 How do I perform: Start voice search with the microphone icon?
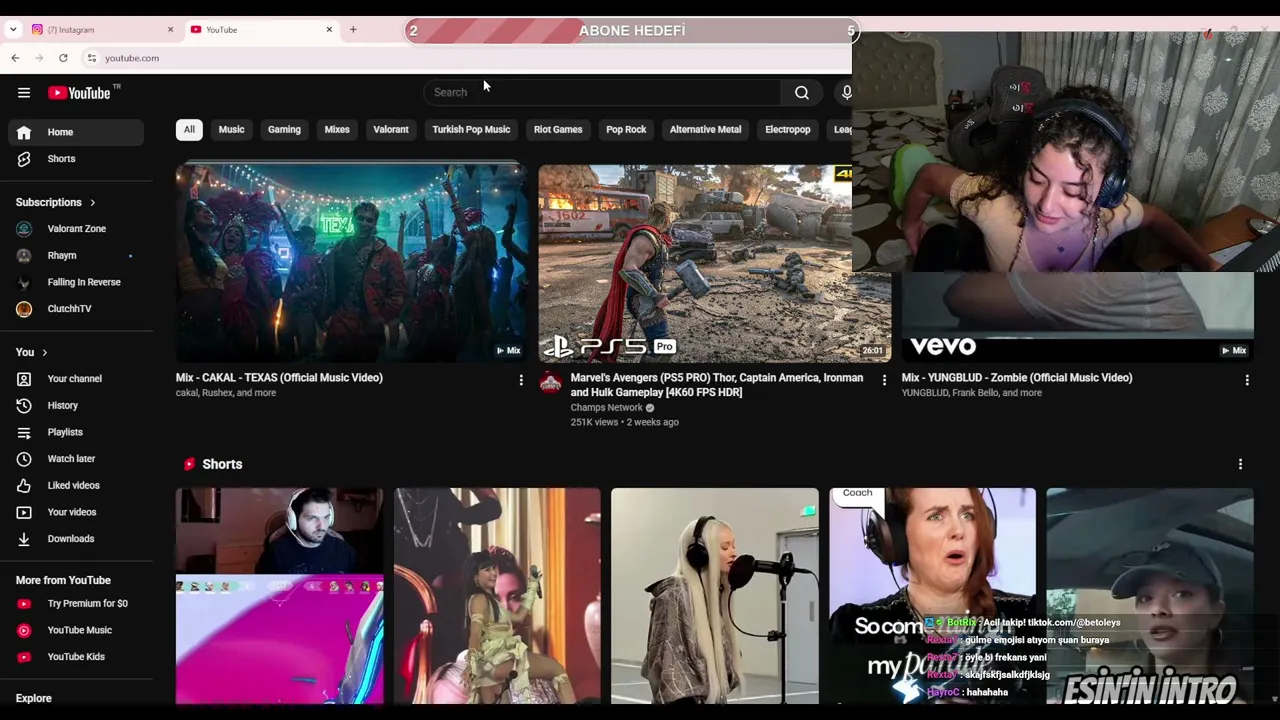(x=846, y=93)
